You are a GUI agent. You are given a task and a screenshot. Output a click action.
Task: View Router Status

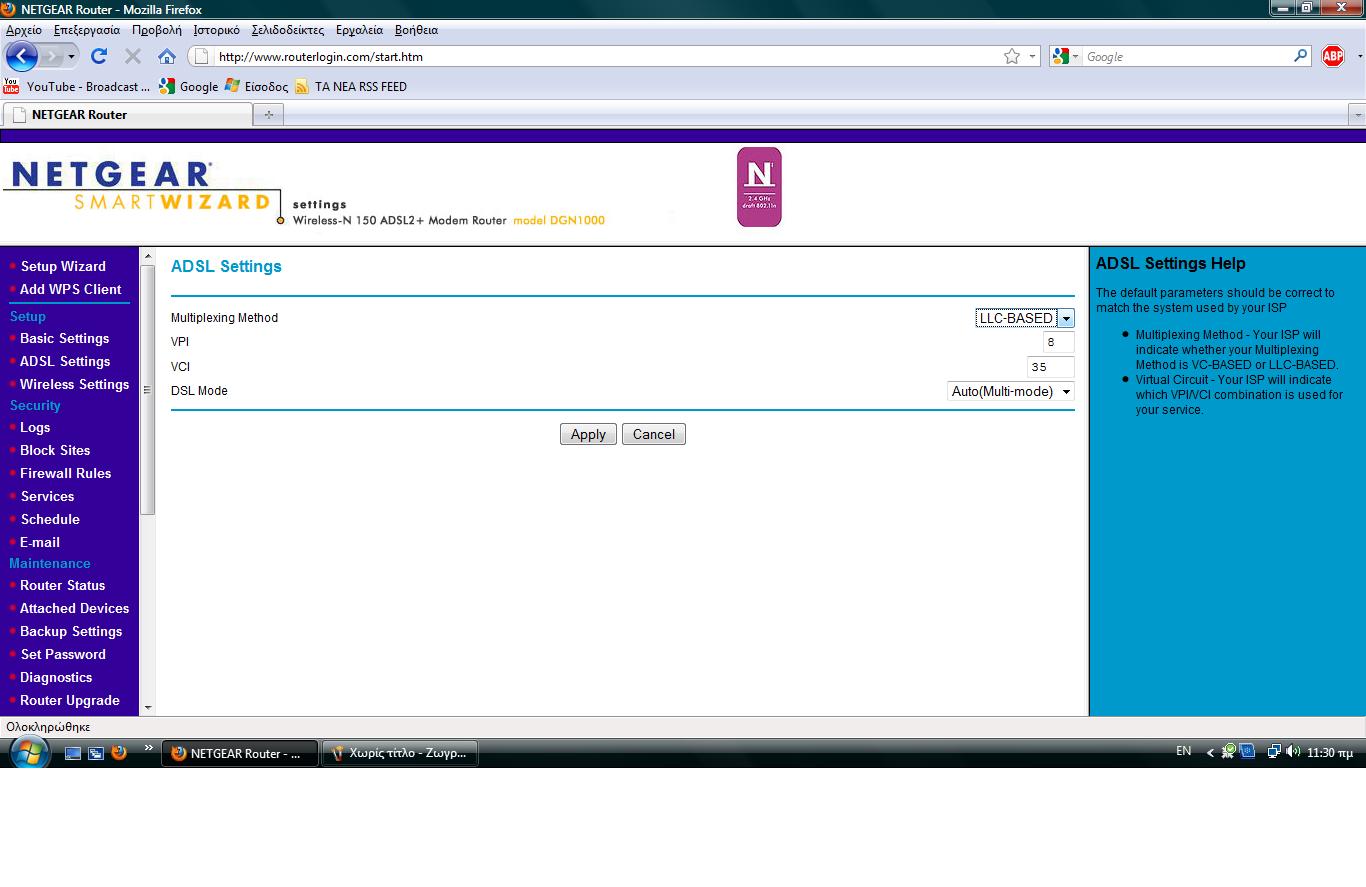[62, 585]
